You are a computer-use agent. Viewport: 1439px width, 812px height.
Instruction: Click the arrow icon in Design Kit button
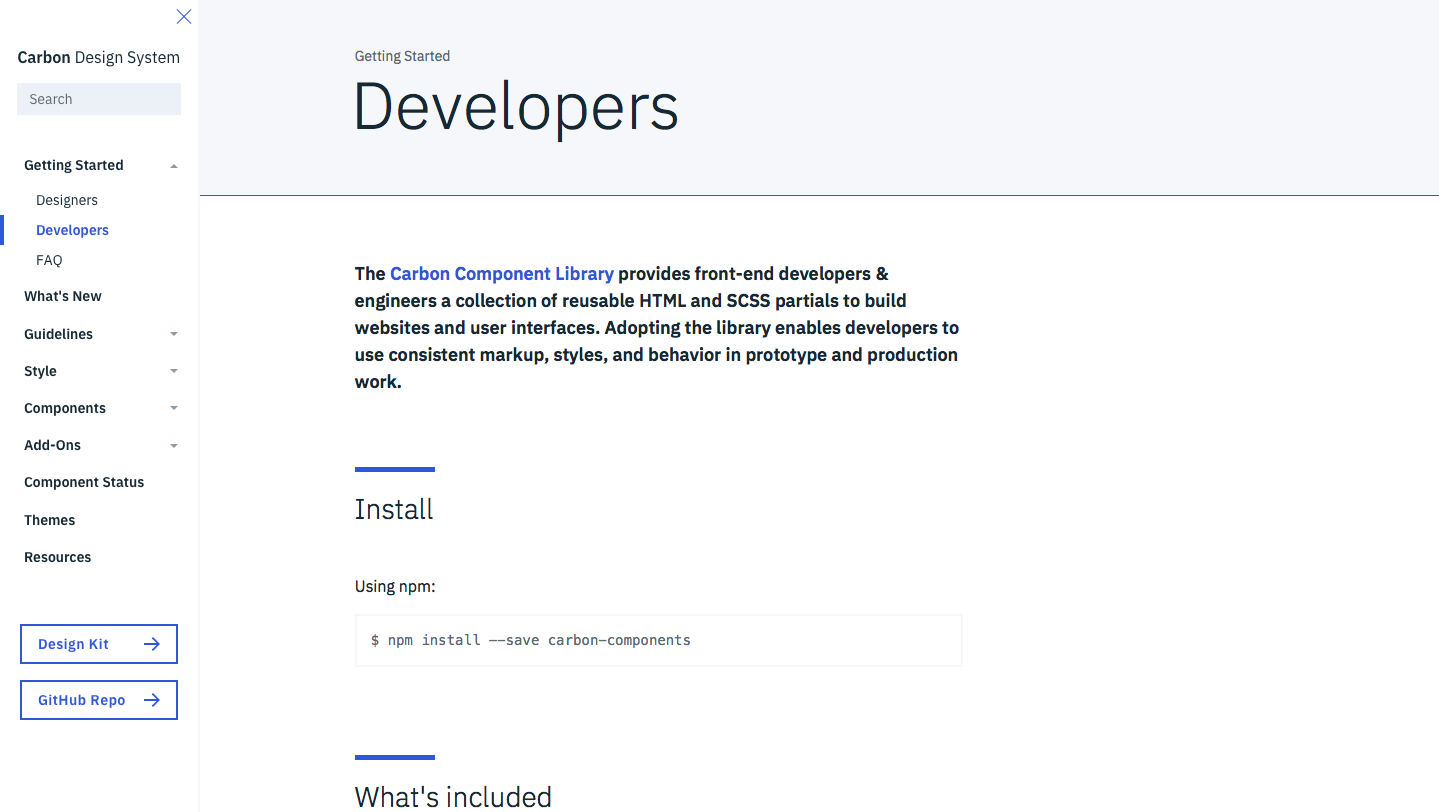(152, 644)
